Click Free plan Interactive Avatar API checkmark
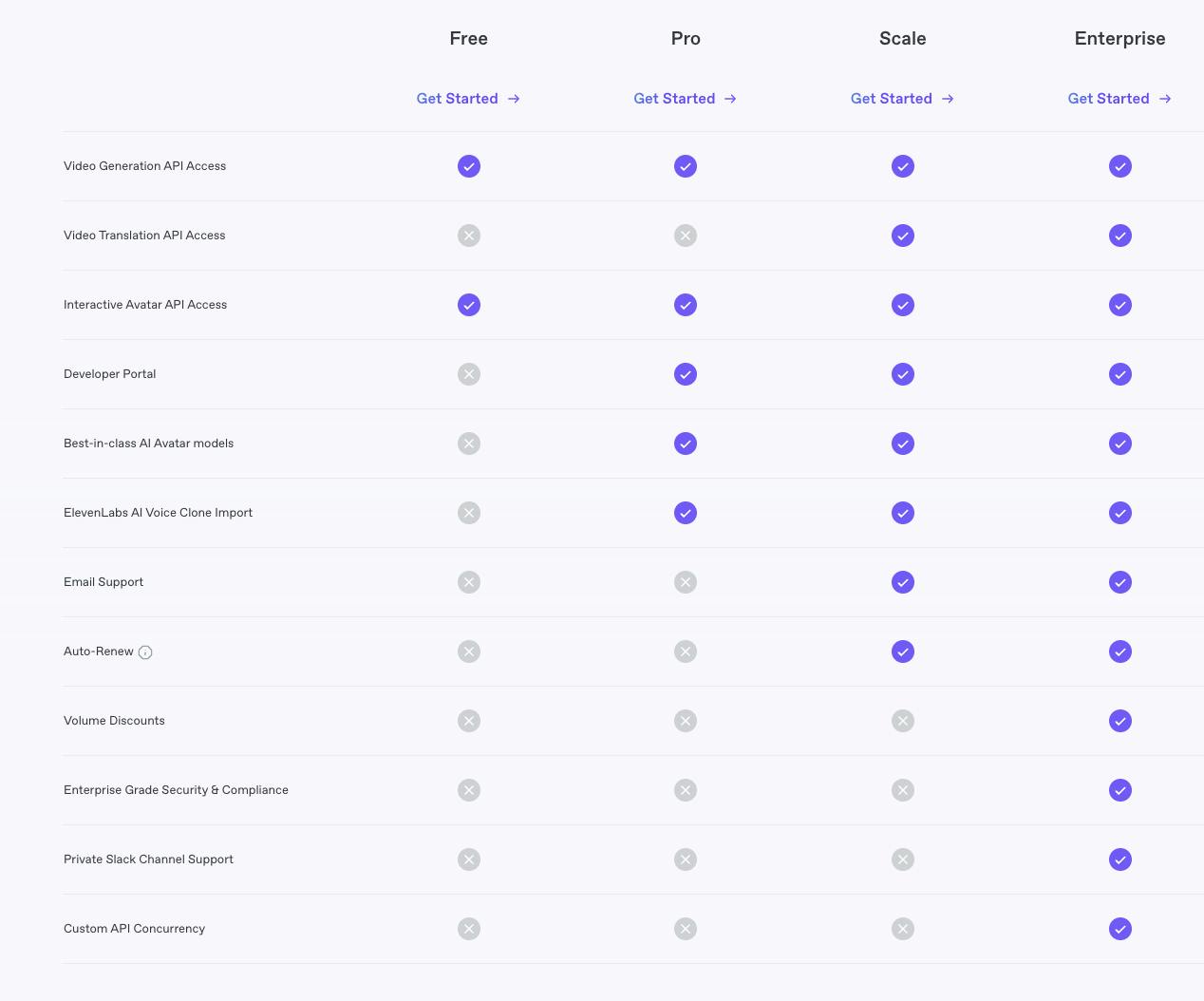 click(469, 305)
